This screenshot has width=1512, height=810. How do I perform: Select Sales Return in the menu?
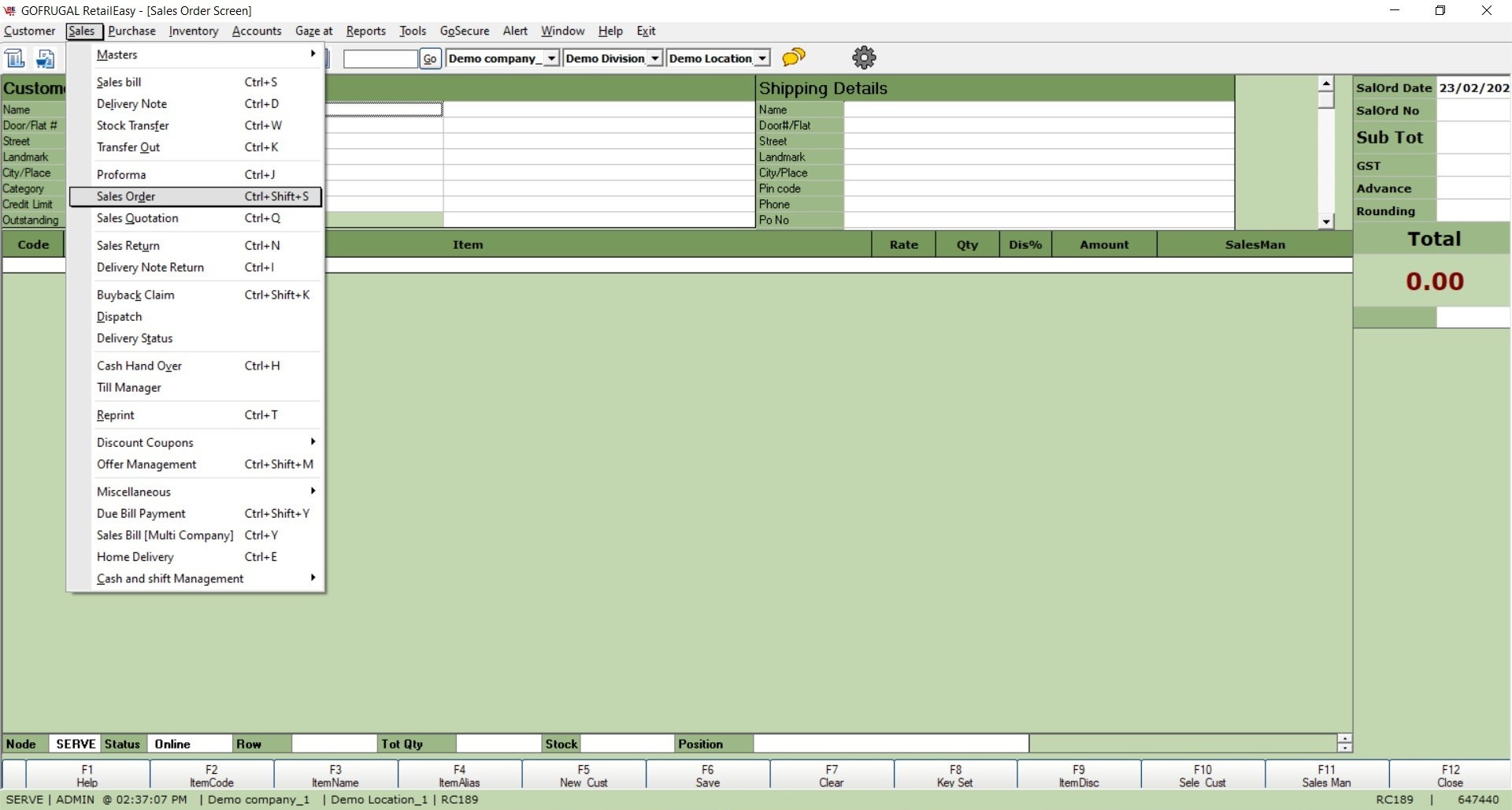tap(196, 246)
